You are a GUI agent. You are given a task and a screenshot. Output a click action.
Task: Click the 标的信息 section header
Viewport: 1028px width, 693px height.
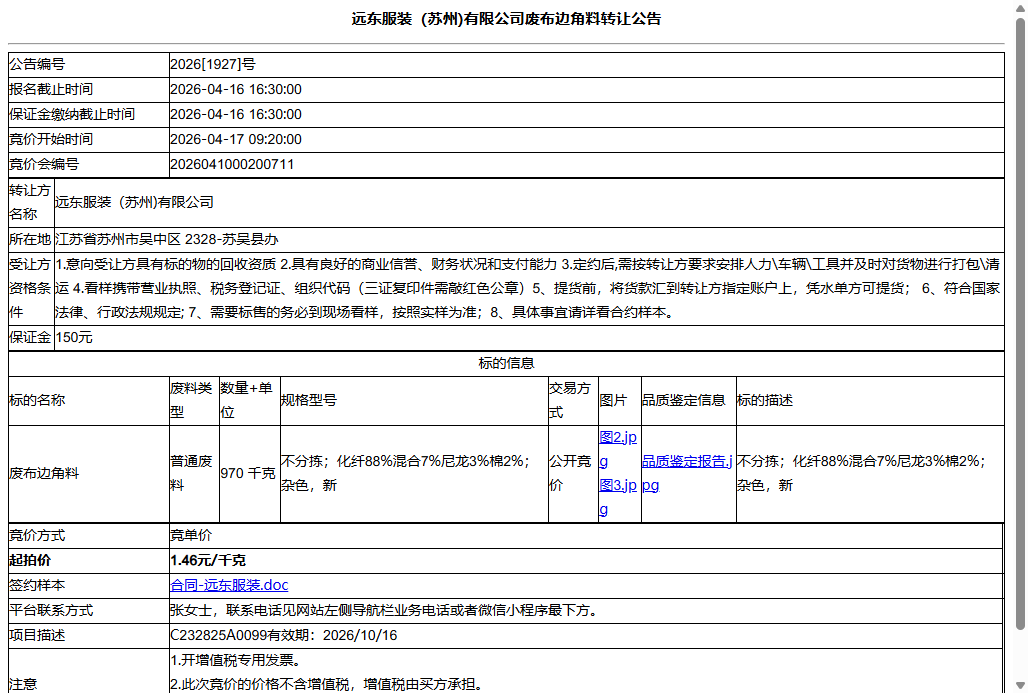506,363
